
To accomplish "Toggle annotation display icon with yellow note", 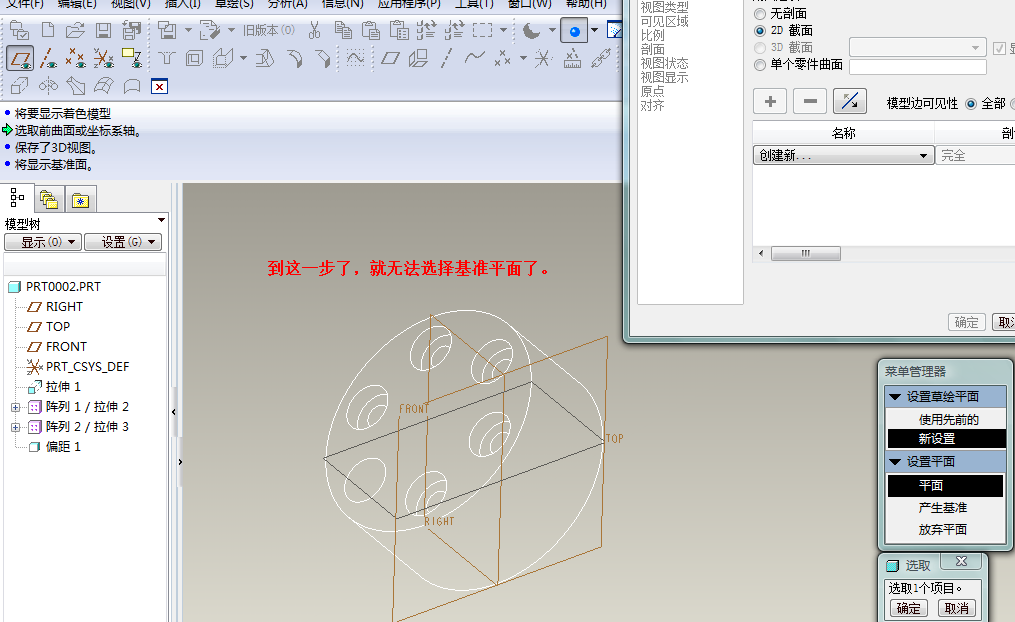I will [x=131, y=58].
